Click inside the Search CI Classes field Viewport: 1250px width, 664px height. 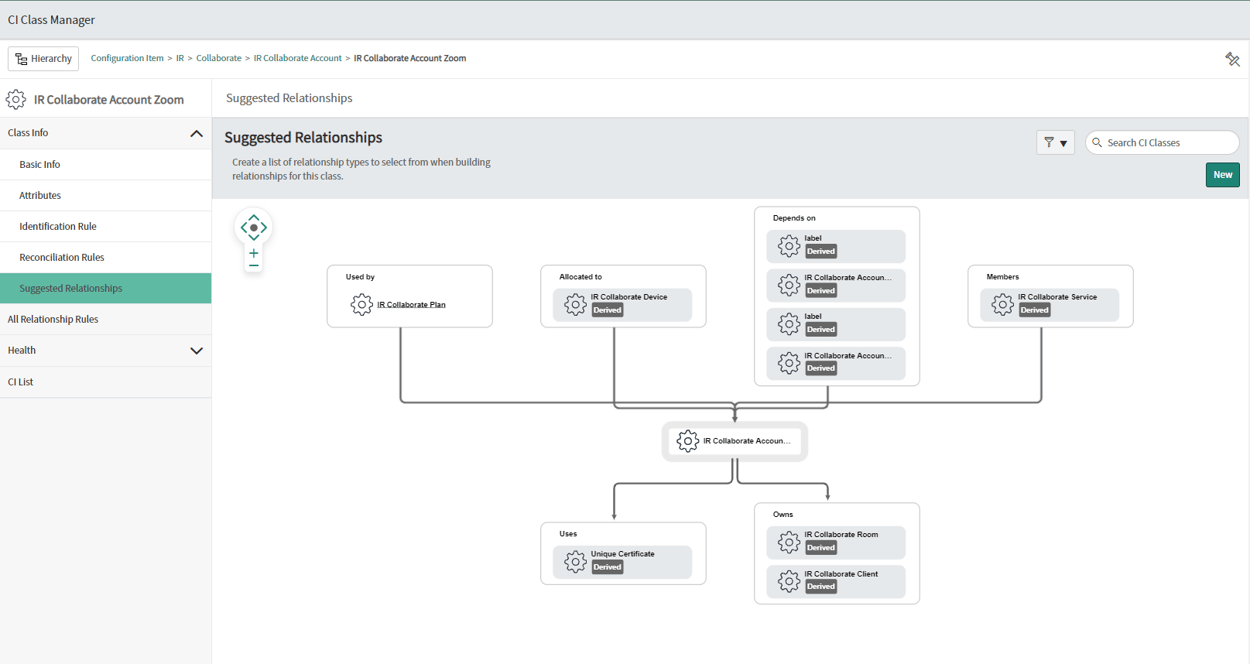pyautogui.click(x=1160, y=142)
